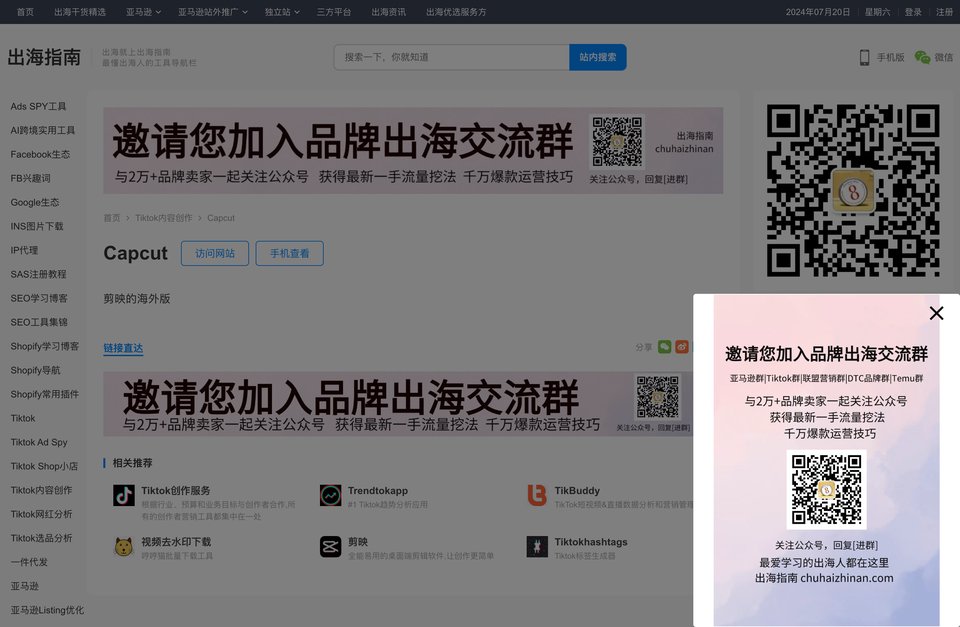Screen dimensions: 960x627
Task: Open Tiktok Shop小店 in the sidebar
Action: (44, 466)
